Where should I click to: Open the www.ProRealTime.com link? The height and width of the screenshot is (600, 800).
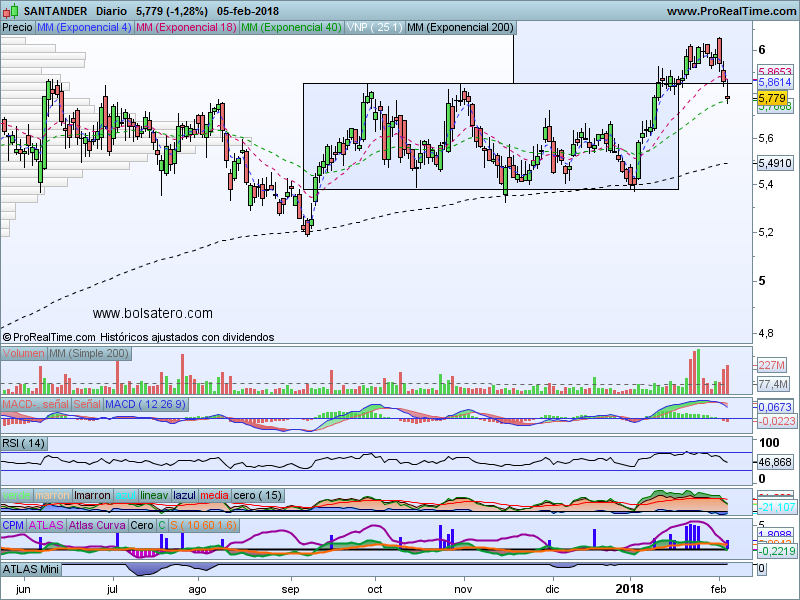click(x=730, y=11)
